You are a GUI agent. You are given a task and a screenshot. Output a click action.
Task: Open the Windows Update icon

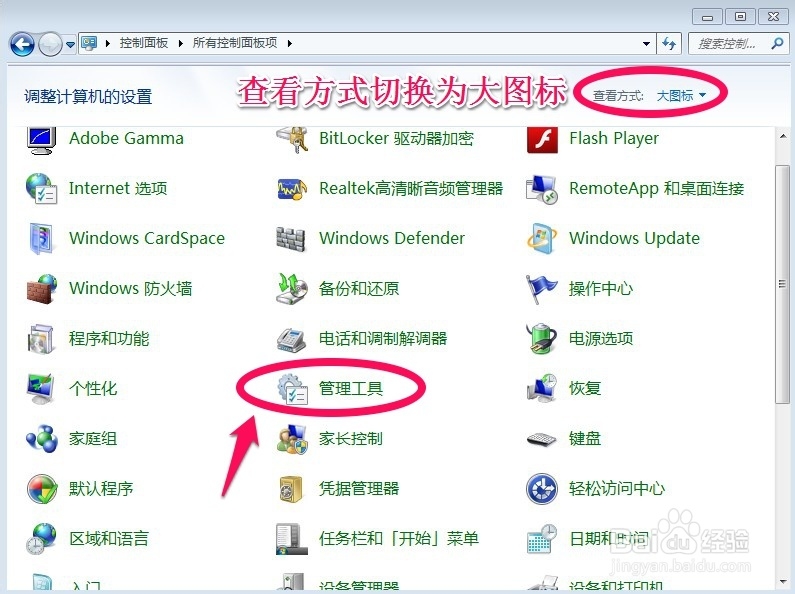click(542, 238)
